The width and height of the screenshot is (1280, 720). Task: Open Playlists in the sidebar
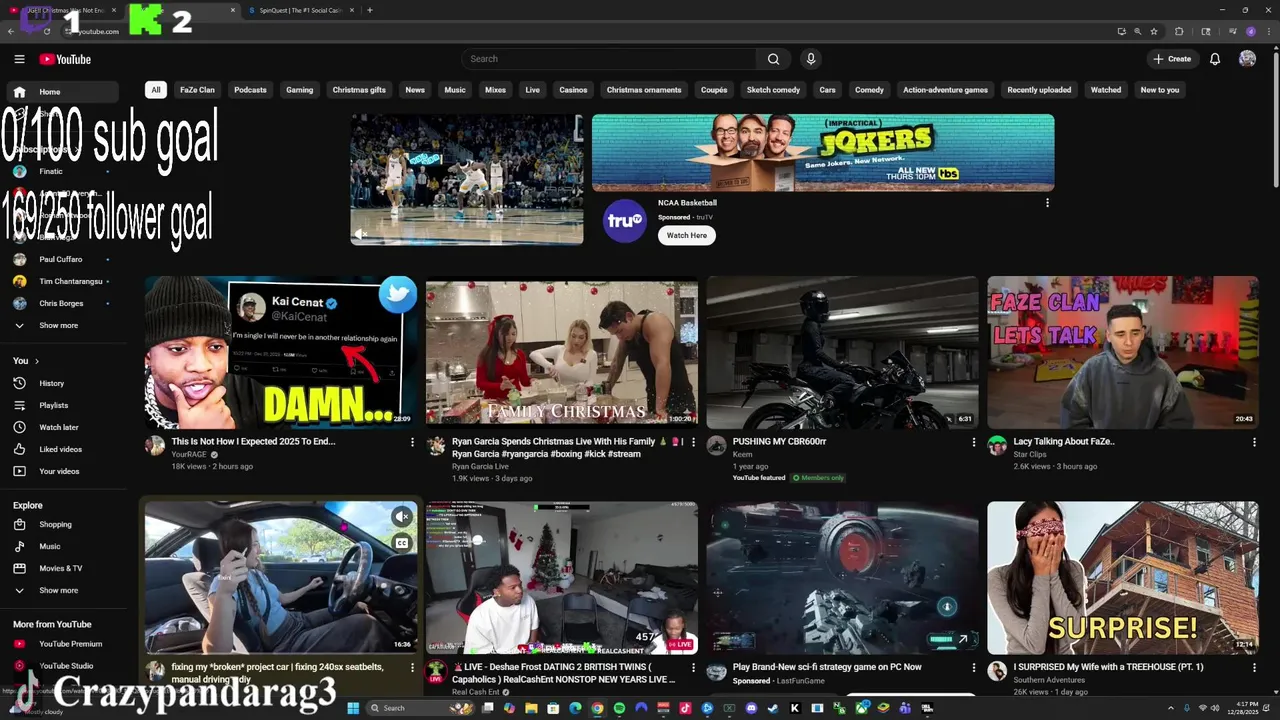(x=64, y=405)
